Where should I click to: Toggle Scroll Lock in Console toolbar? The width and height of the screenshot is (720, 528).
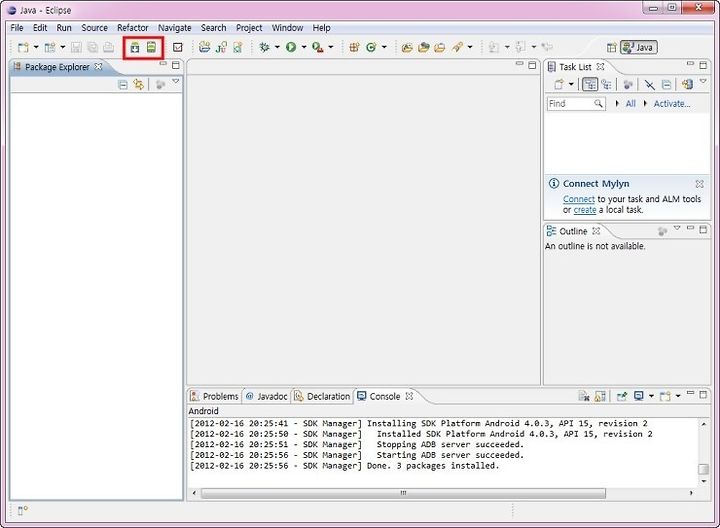(600, 396)
